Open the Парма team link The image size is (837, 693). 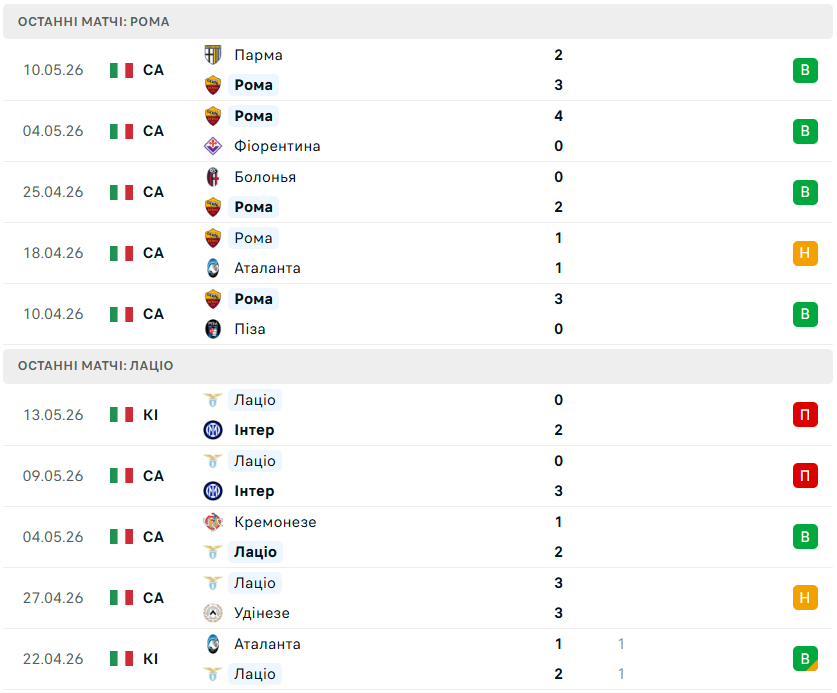point(258,55)
